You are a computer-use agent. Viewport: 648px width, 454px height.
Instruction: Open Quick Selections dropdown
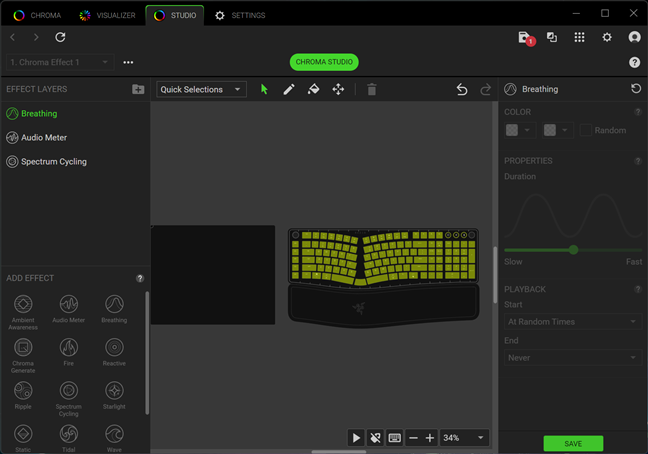click(201, 89)
